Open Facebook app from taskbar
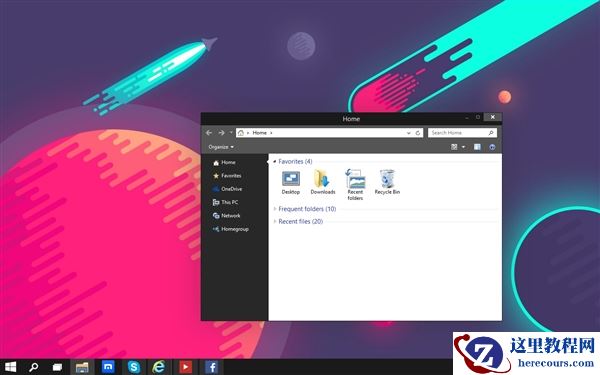 (212, 367)
